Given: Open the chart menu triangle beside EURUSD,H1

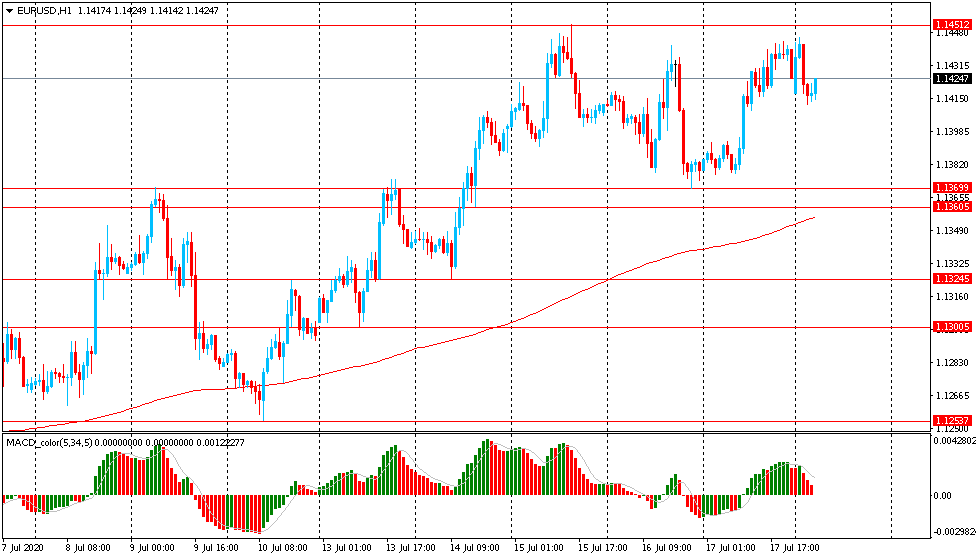Looking at the screenshot, I should [x=9, y=11].
